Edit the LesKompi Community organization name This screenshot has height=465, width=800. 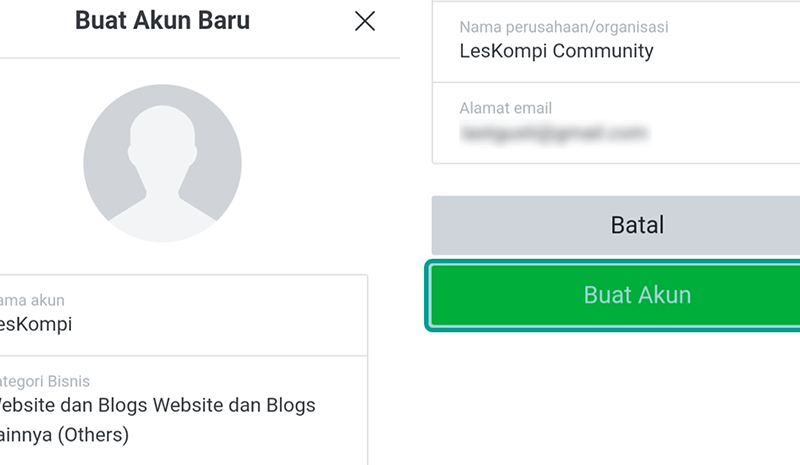(x=556, y=51)
